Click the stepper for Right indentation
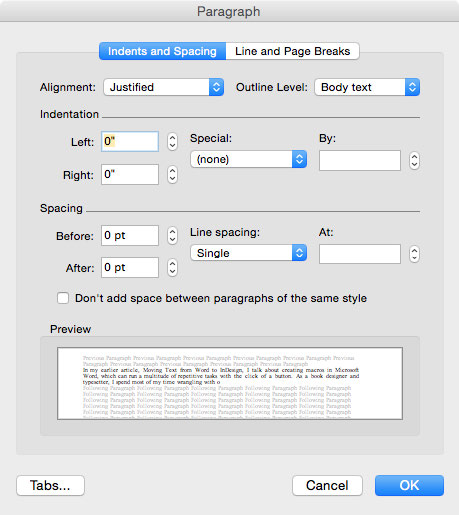The height and width of the screenshot is (515, 459). click(x=172, y=175)
